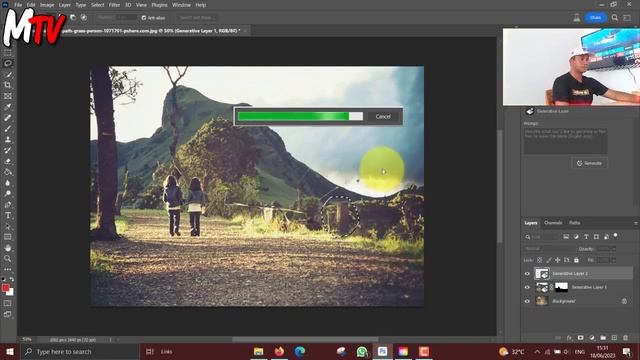Open the Window menu
The image size is (640, 360).
click(181, 5)
